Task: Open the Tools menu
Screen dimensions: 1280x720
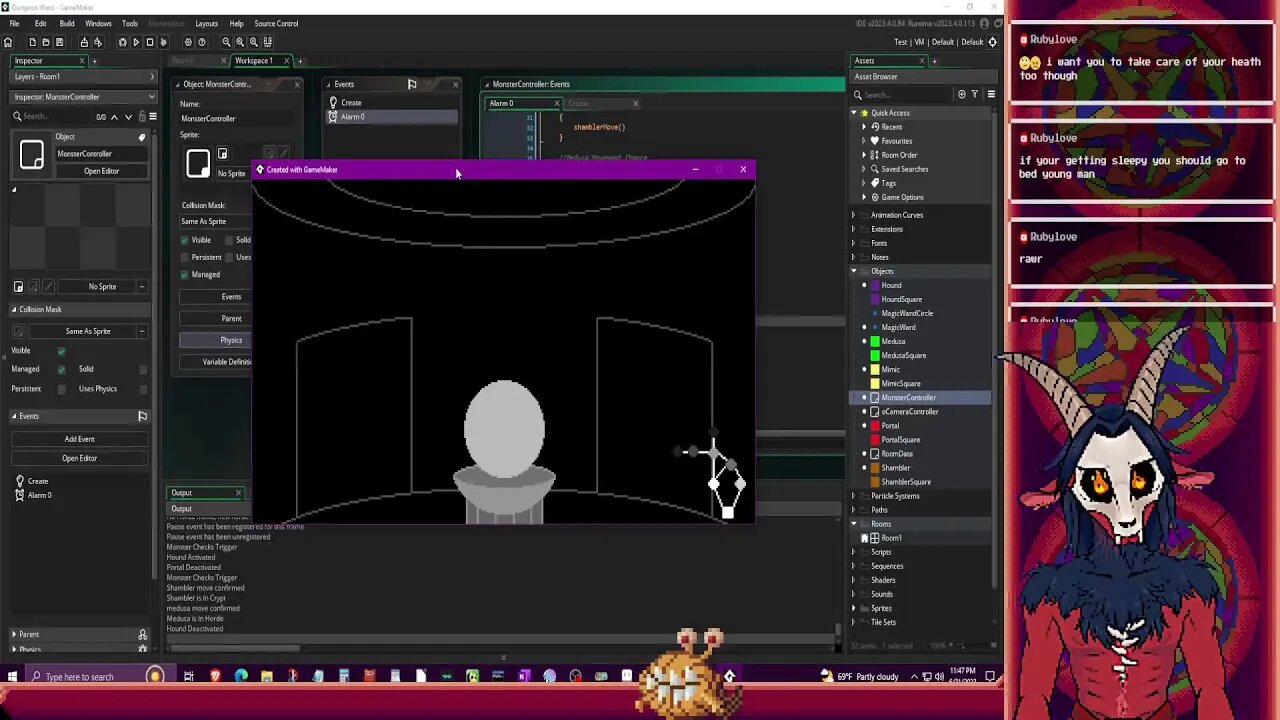Action: click(x=130, y=23)
